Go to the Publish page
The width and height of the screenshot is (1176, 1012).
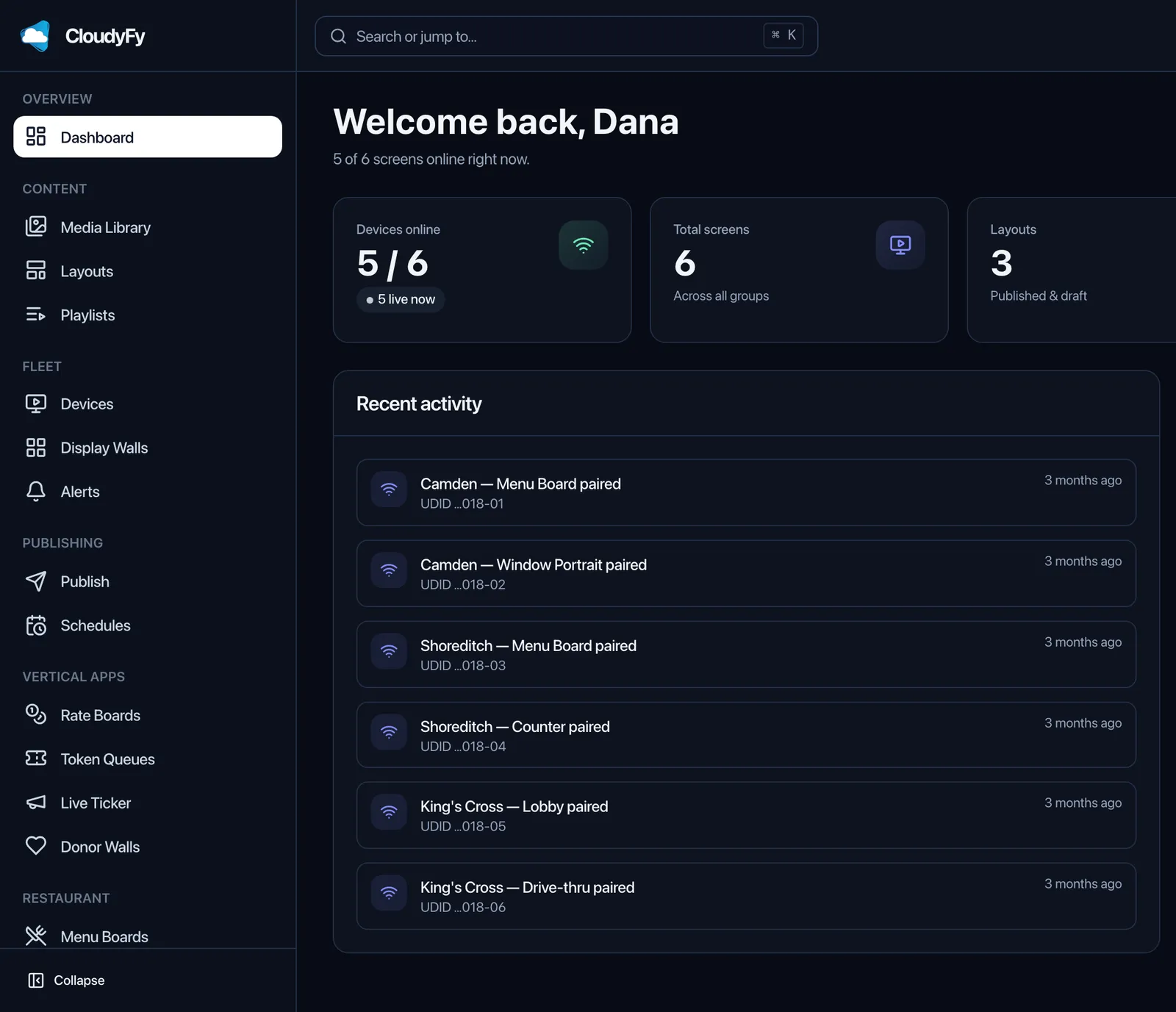[x=148, y=581]
